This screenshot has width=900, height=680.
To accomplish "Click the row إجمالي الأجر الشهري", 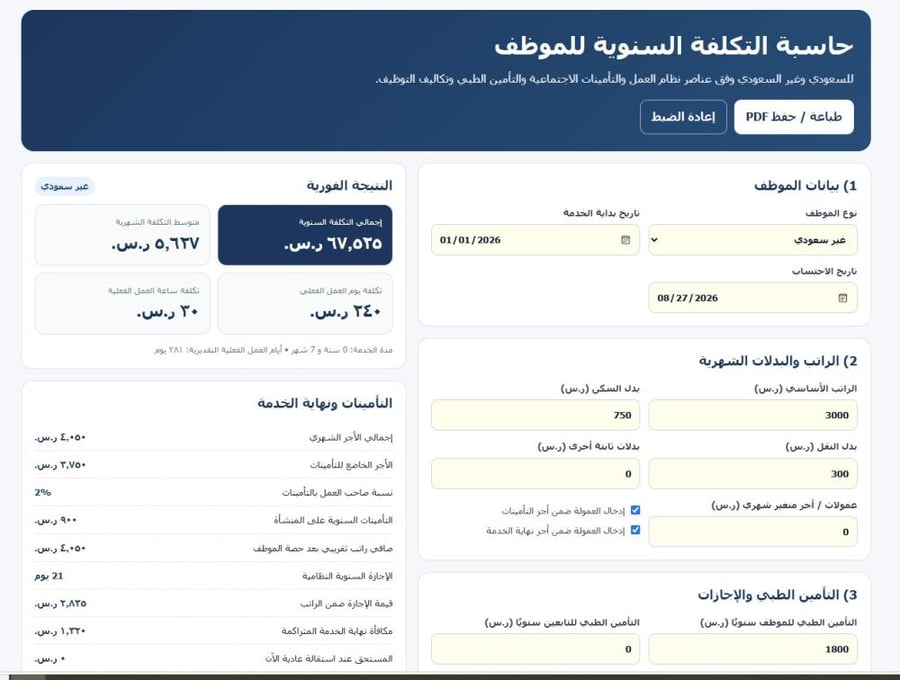I will [x=214, y=437].
